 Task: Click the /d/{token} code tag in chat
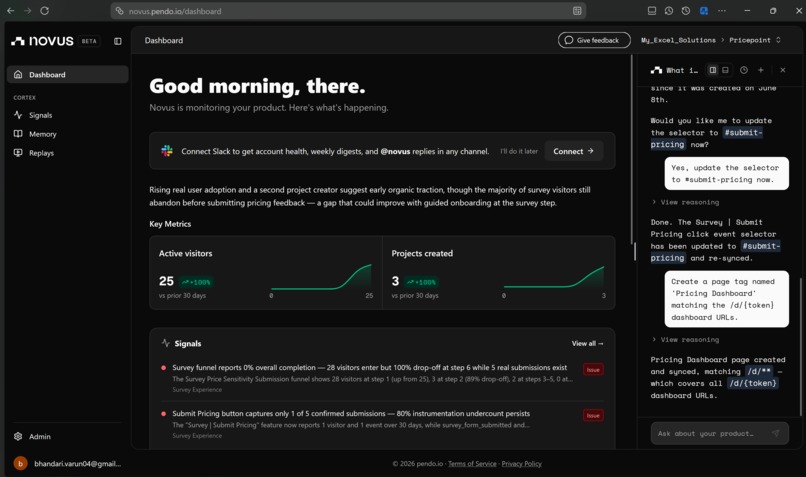753,383
